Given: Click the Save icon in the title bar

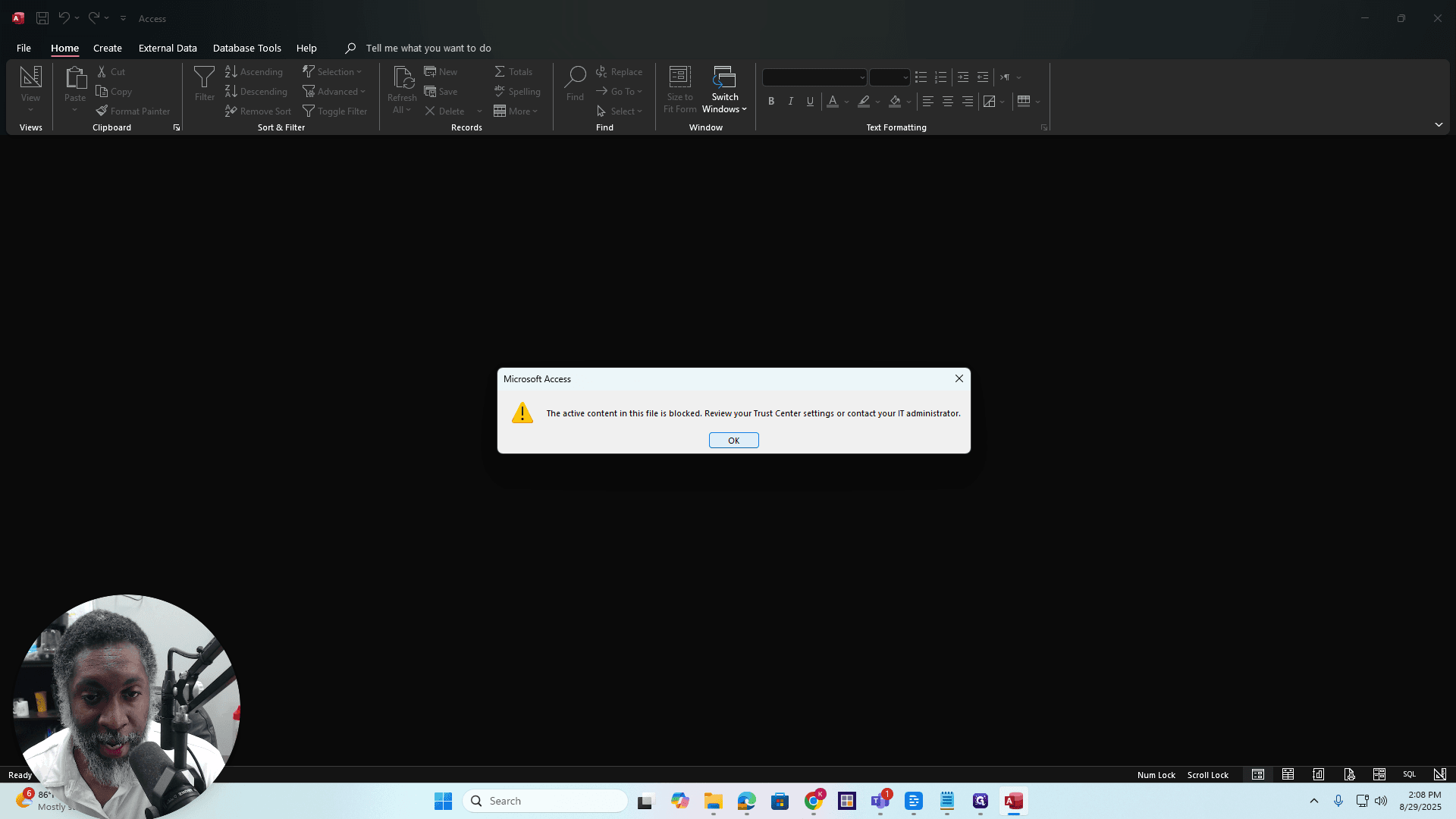Looking at the screenshot, I should pos(42,18).
